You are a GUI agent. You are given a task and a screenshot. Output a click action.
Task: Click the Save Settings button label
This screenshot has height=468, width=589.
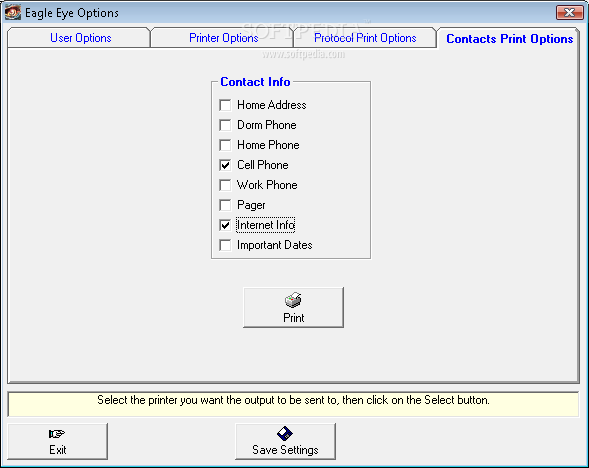pyautogui.click(x=285, y=450)
